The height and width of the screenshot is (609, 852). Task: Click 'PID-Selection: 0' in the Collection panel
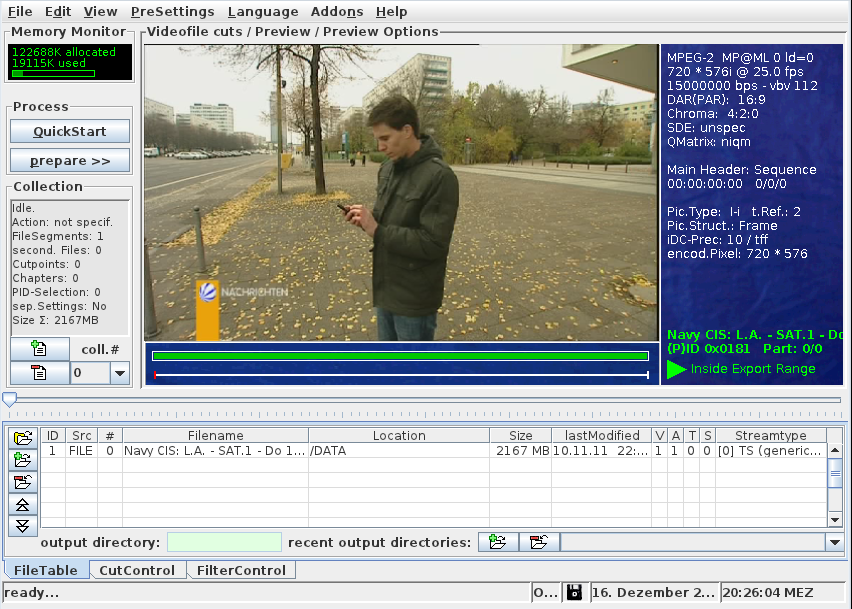56,292
